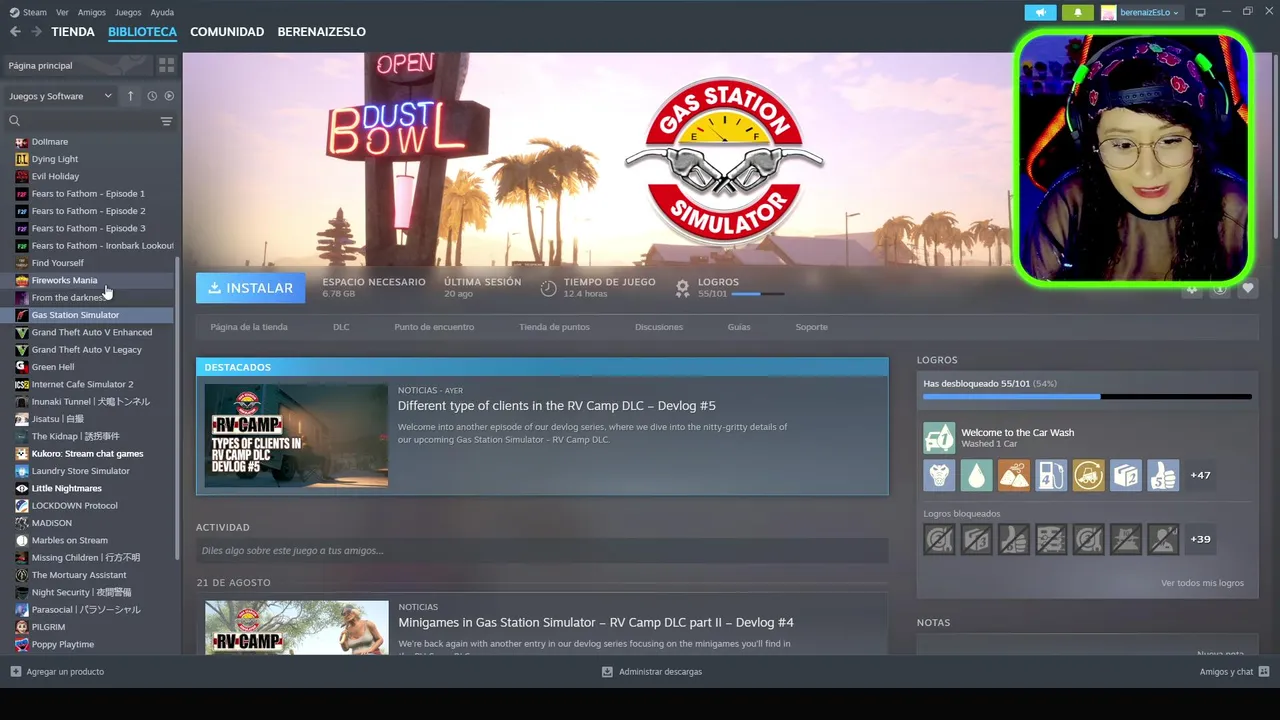Open Tienda de puntos link
This screenshot has width=1280, height=720.
tap(554, 327)
